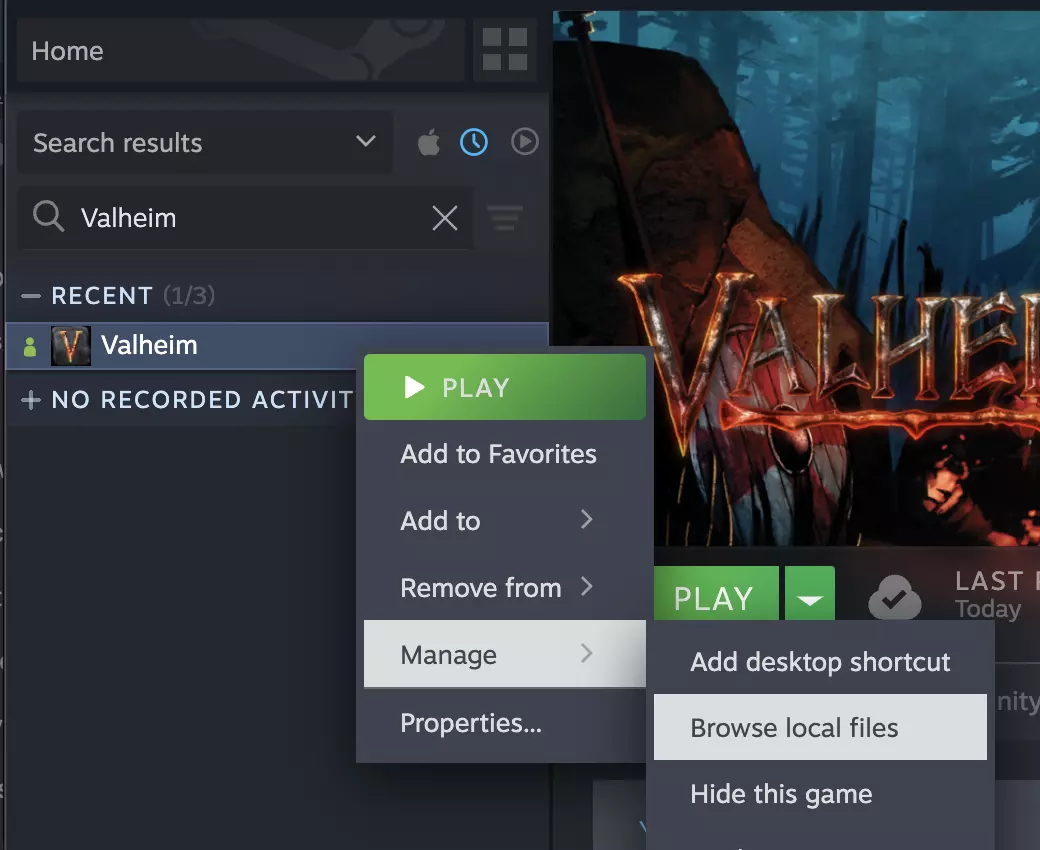Open the Manage submenu
Viewport: 1040px width, 850px height.
click(505, 654)
